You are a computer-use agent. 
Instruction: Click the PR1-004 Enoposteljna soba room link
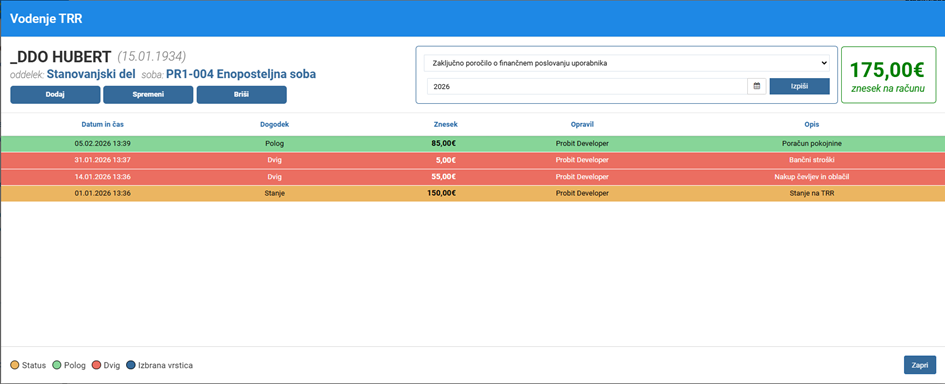click(241, 74)
